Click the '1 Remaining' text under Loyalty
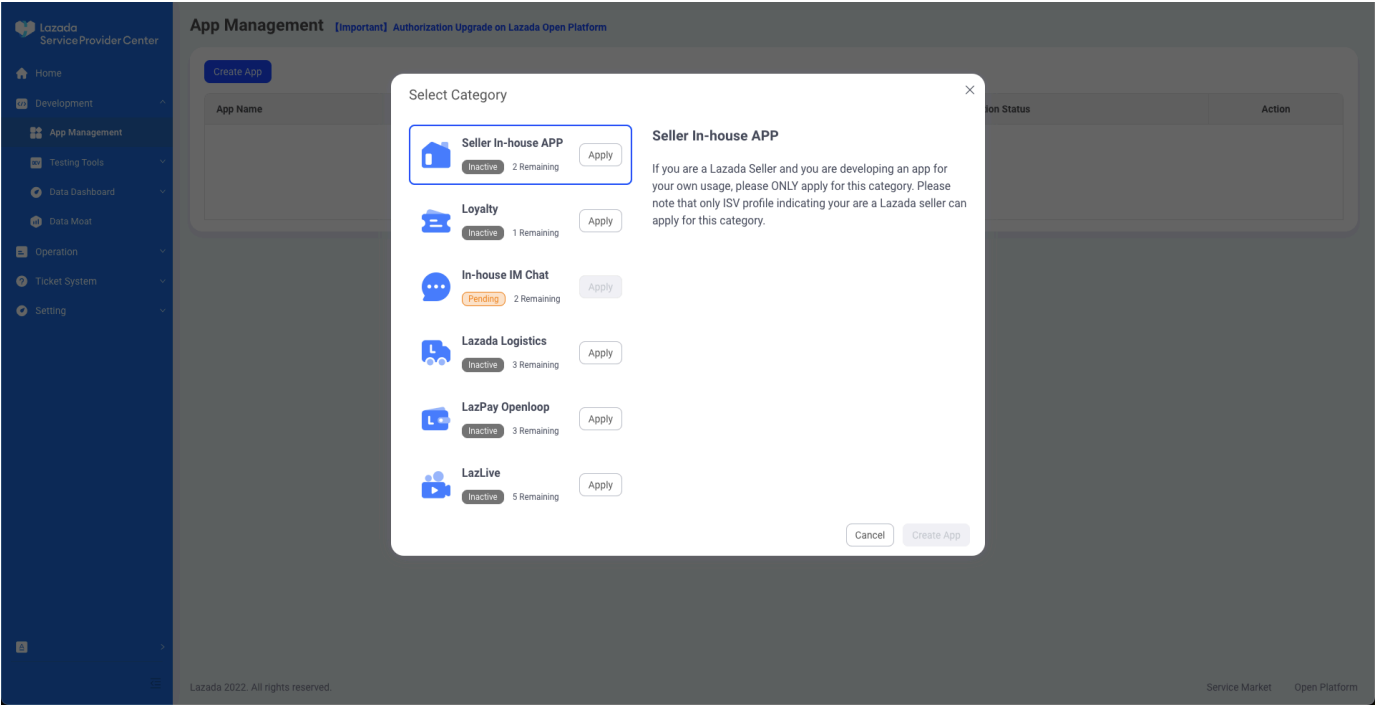 click(536, 233)
